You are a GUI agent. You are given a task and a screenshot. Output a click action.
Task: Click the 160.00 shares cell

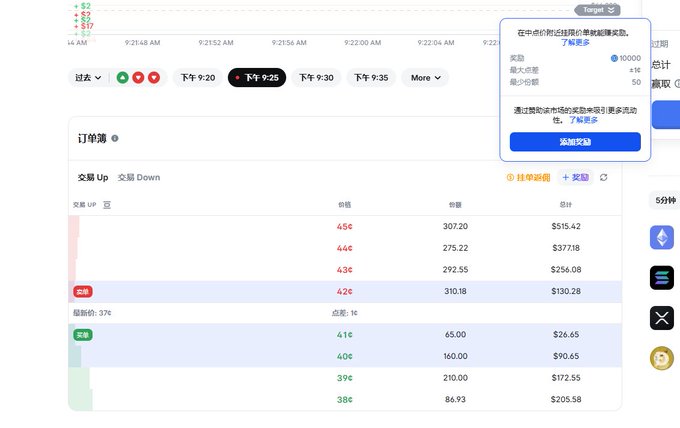tap(455, 356)
